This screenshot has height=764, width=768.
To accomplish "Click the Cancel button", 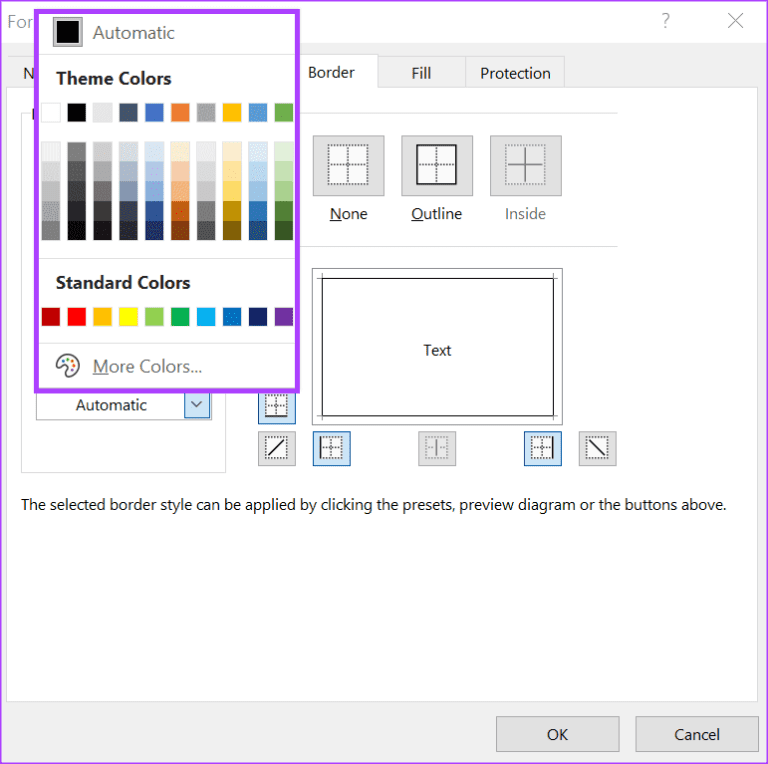I will point(697,734).
